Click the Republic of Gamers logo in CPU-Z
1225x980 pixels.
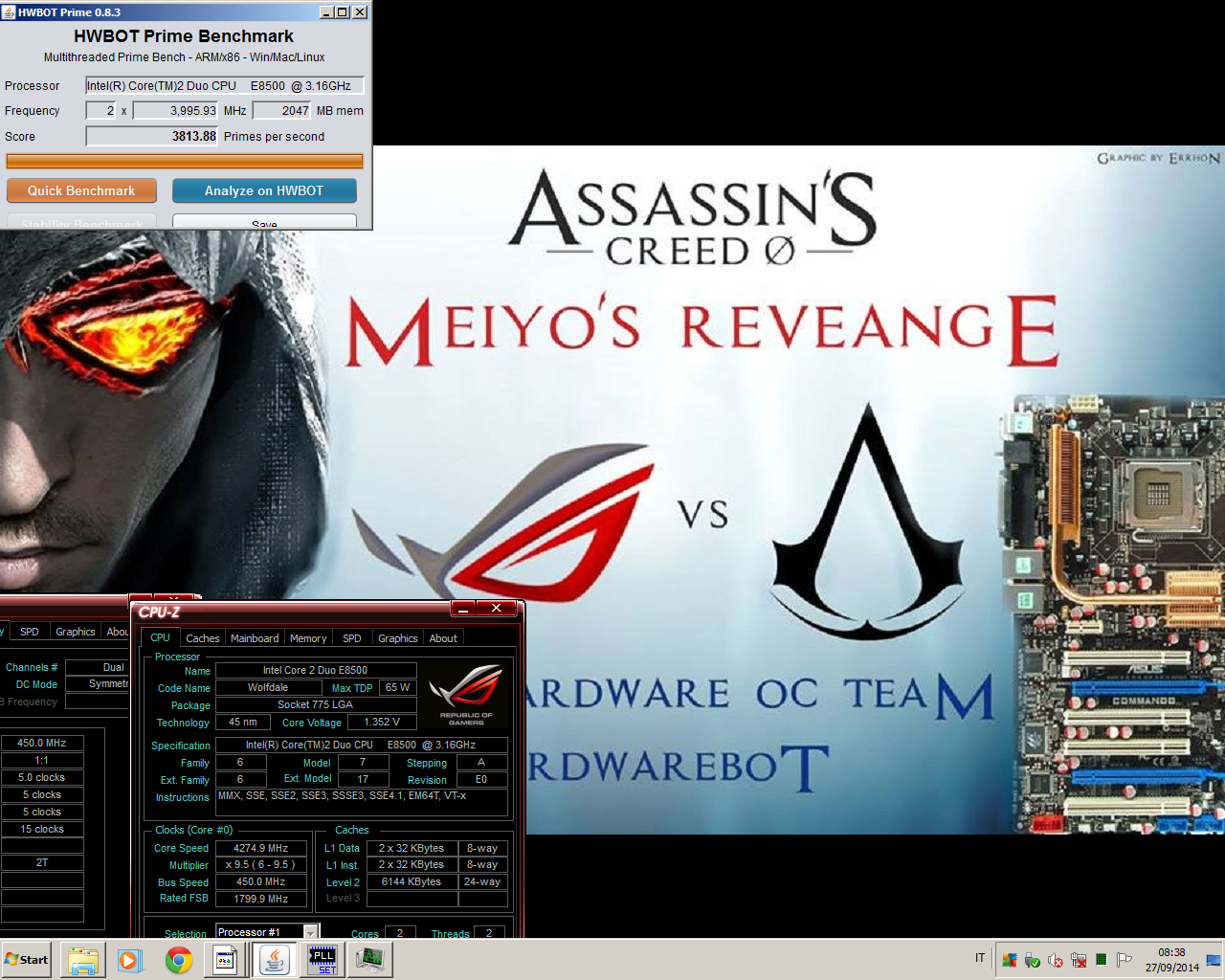466,695
